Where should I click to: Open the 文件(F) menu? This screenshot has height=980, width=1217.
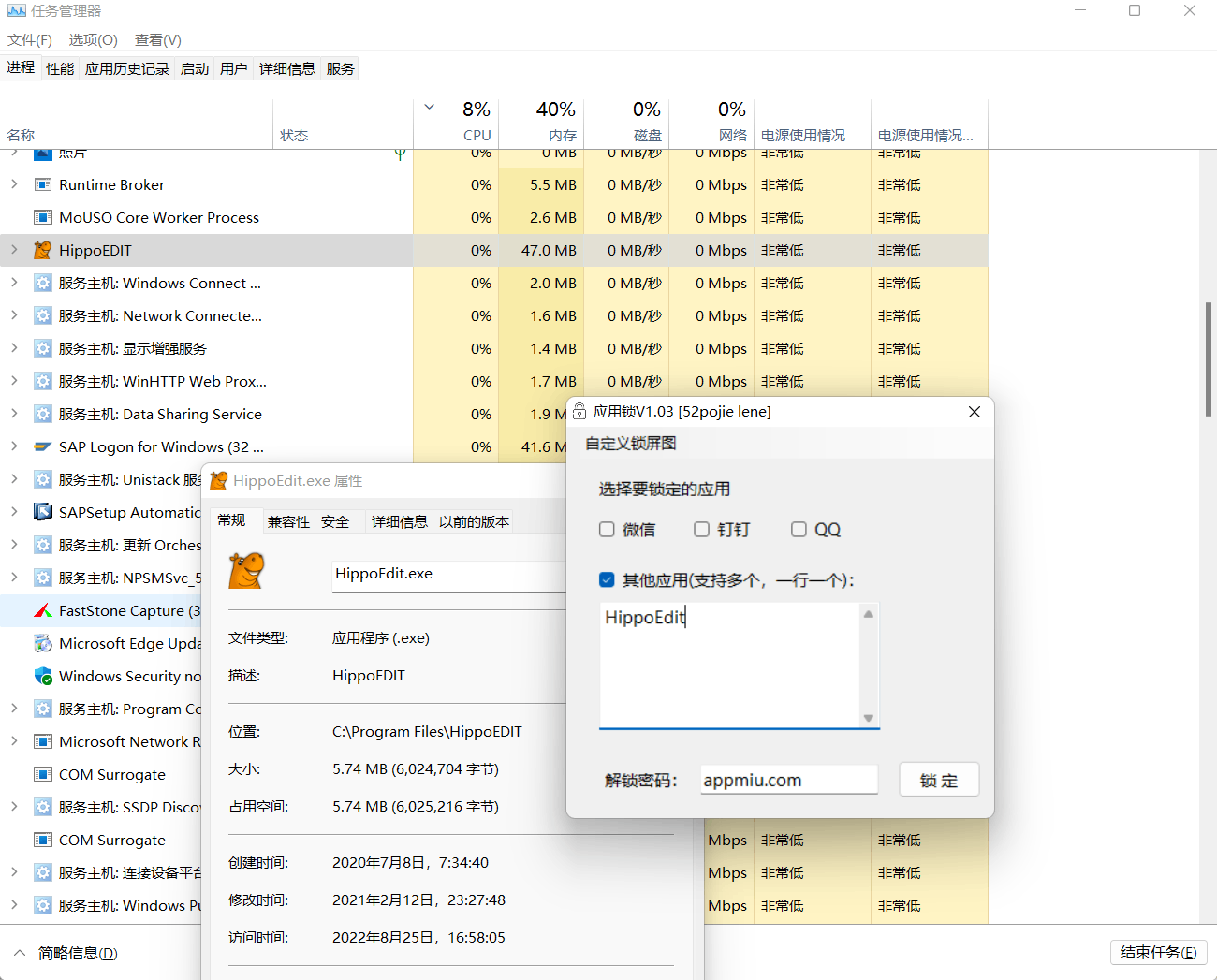(x=30, y=40)
